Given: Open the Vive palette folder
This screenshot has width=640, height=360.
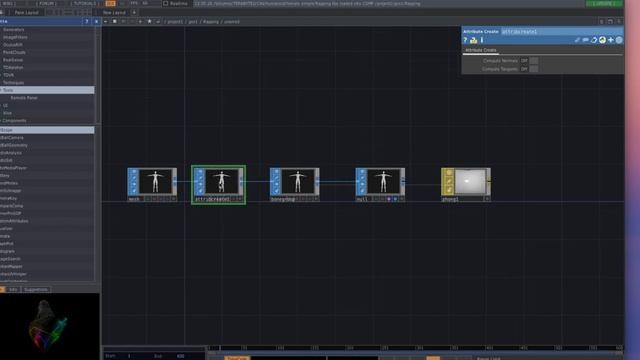Looking at the screenshot, I should (x=7, y=113).
